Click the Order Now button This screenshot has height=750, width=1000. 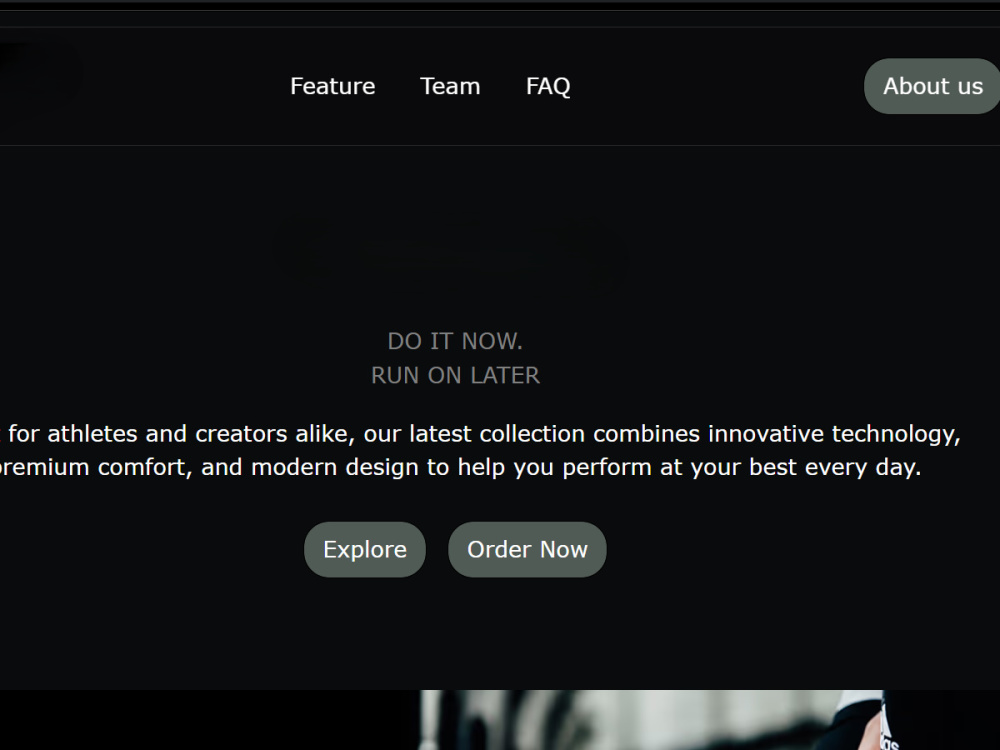point(527,549)
